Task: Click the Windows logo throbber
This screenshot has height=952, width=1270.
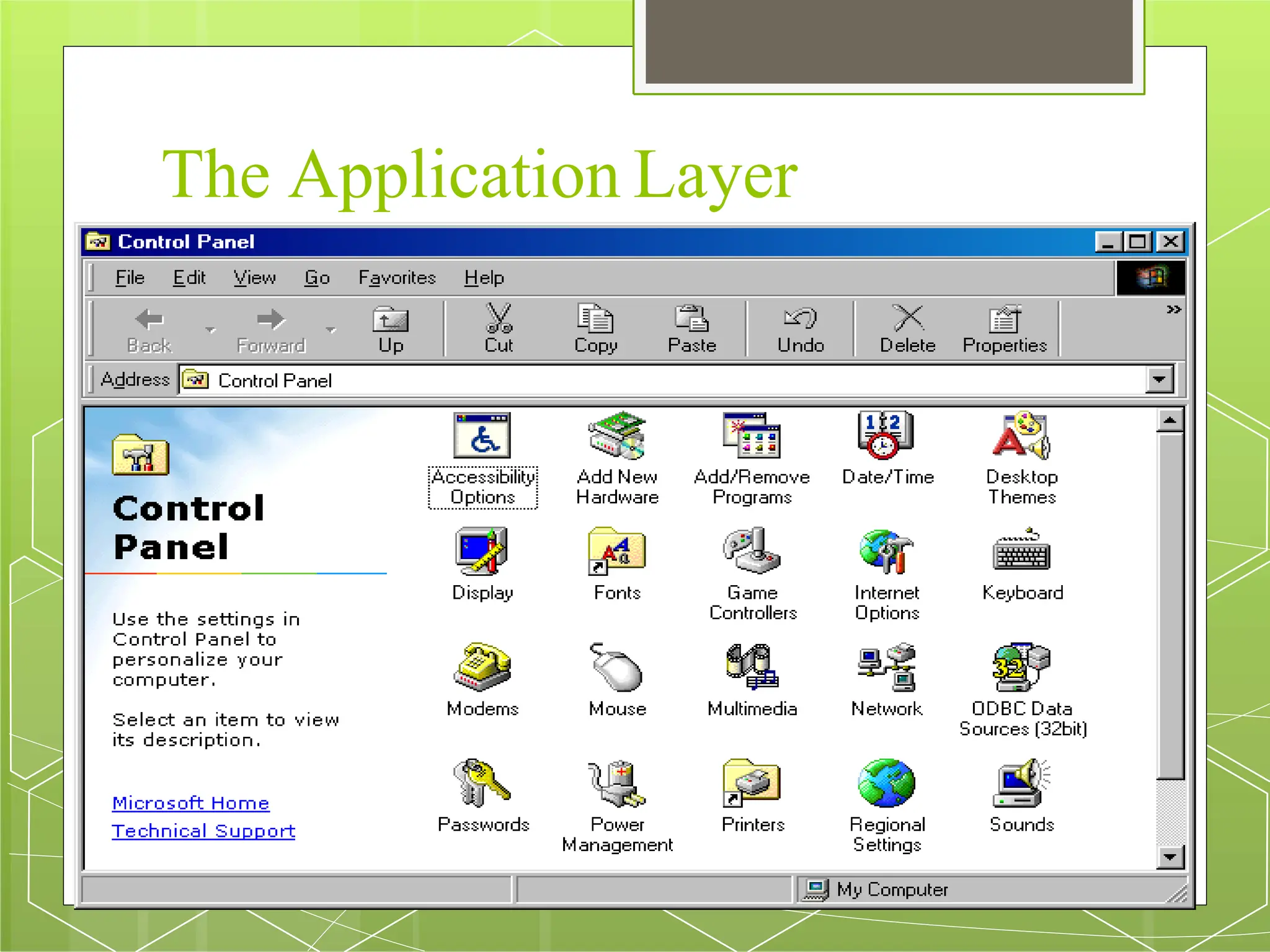Action: 1151,278
